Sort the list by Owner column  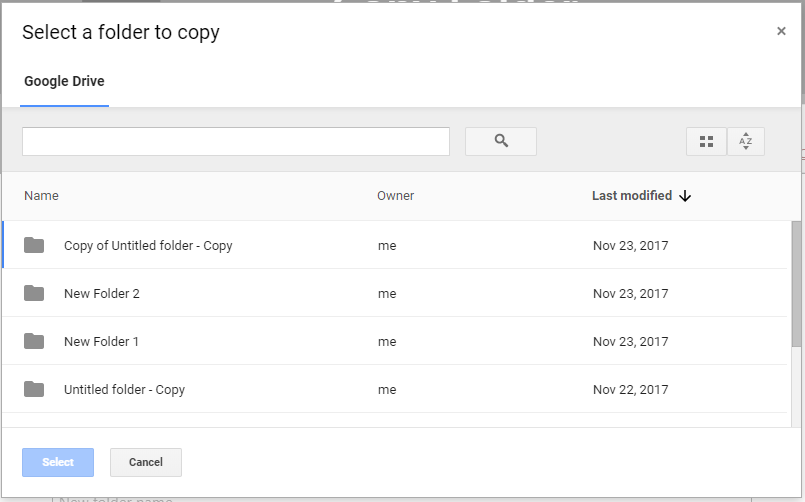click(395, 196)
